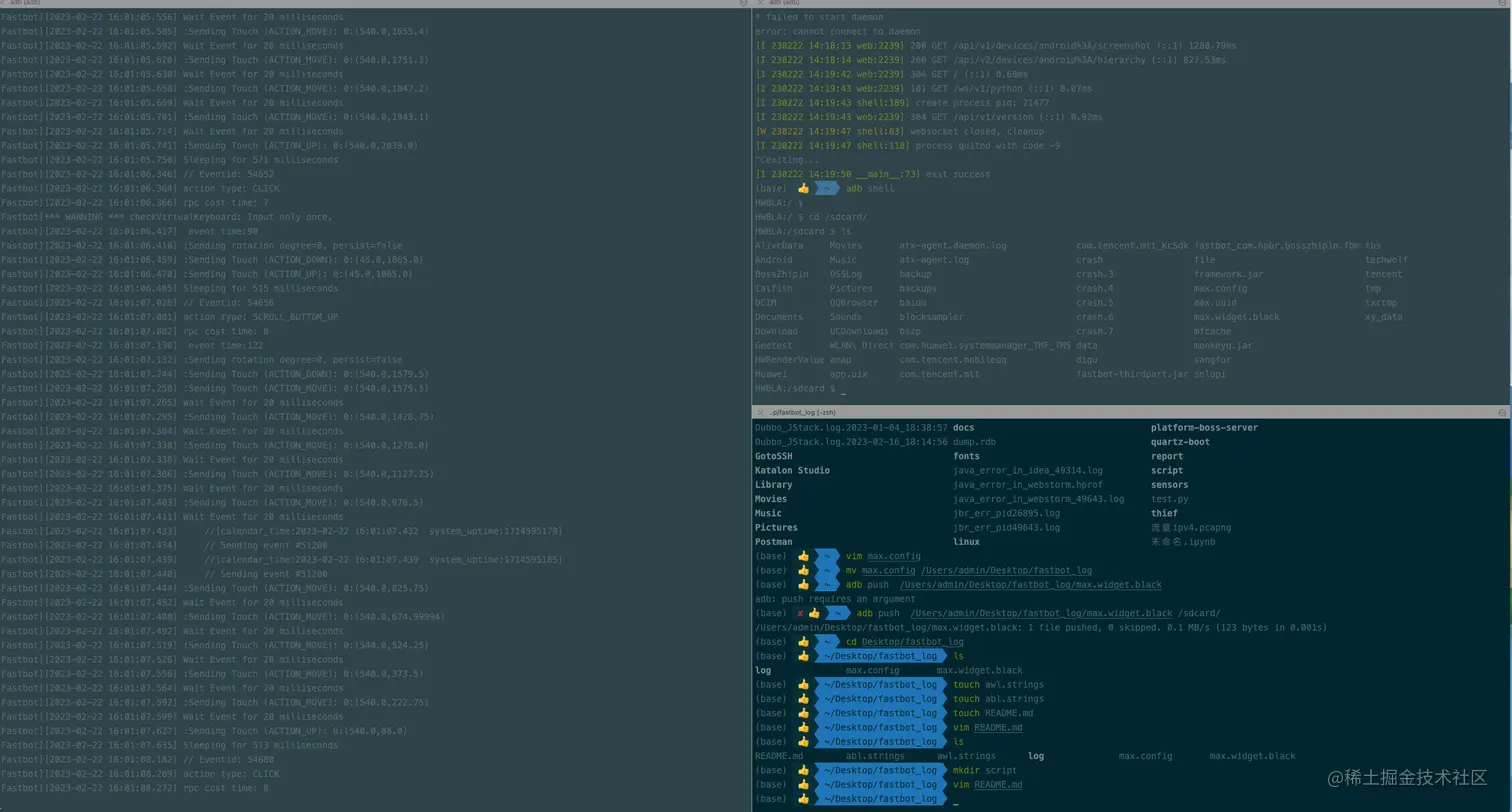Click thumbs-up emoji beside 'adb shell' prompt
Screen dimensions: 1512x812
[803, 188]
